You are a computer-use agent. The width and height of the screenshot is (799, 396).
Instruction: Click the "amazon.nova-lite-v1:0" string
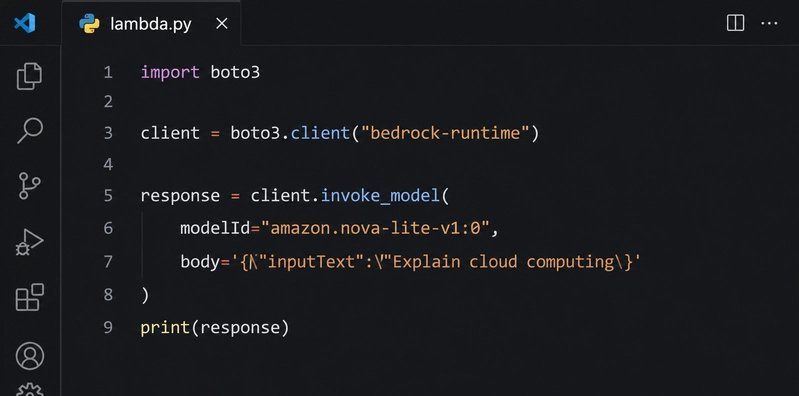click(375, 228)
